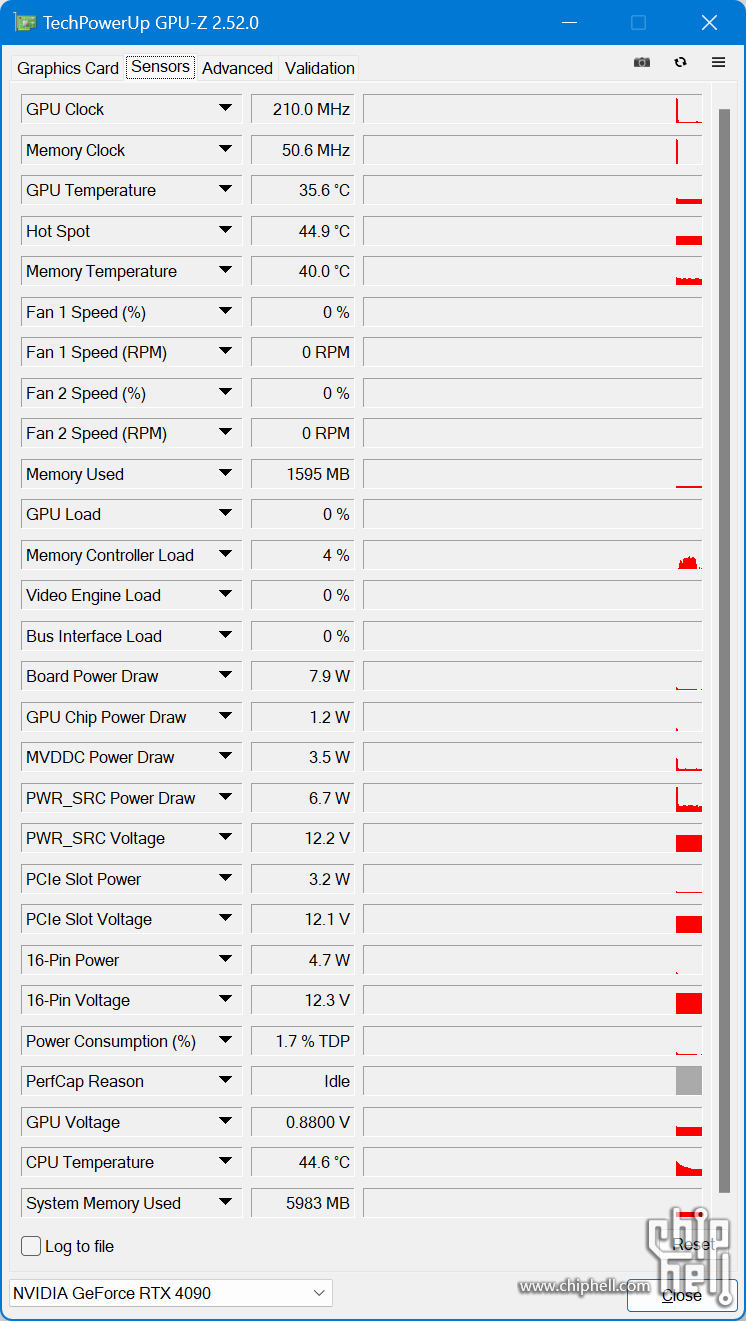
Task: Open System Memory Used dropdown
Action: coord(225,1203)
